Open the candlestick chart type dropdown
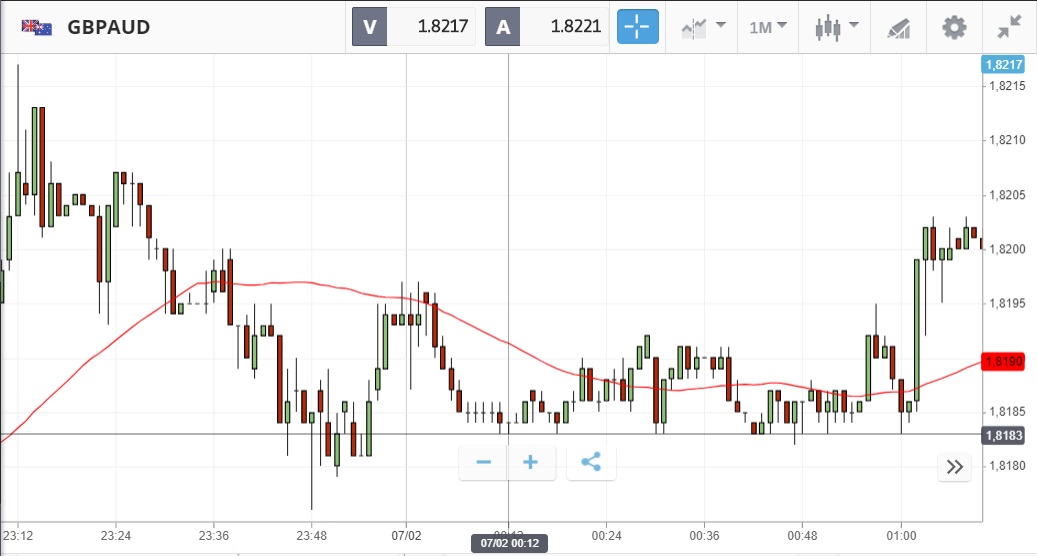Image resolution: width=1037 pixels, height=556 pixels. (x=837, y=27)
